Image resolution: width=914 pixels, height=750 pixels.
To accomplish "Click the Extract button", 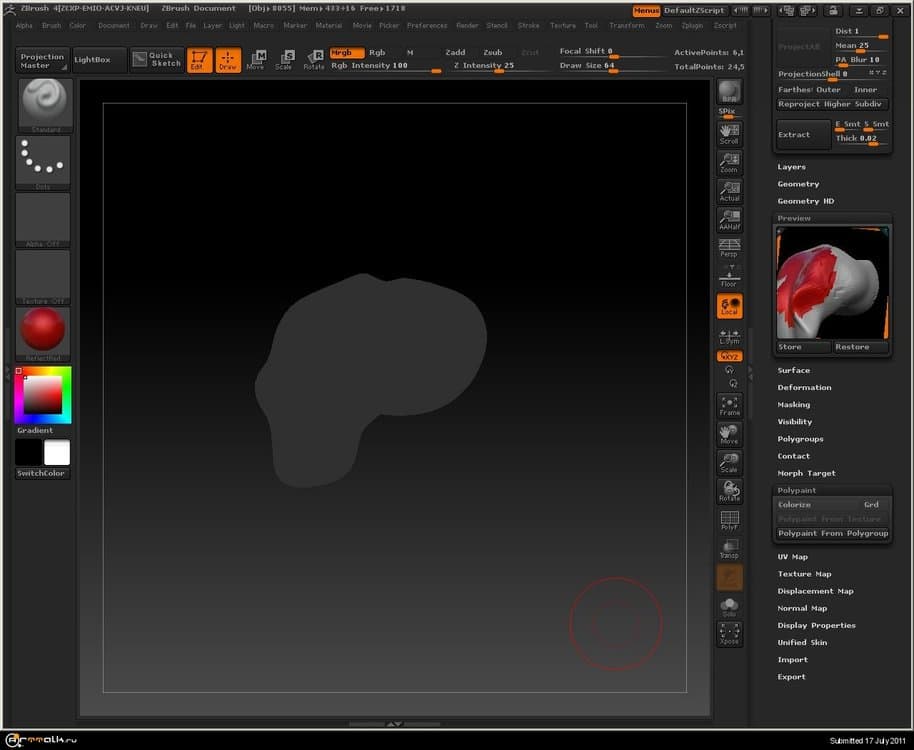I will 802,135.
